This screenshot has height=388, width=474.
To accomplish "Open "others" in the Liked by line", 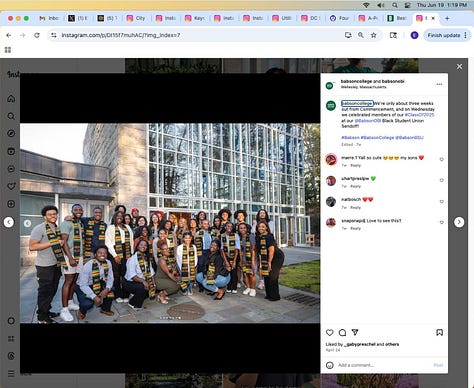I will (392, 344).
